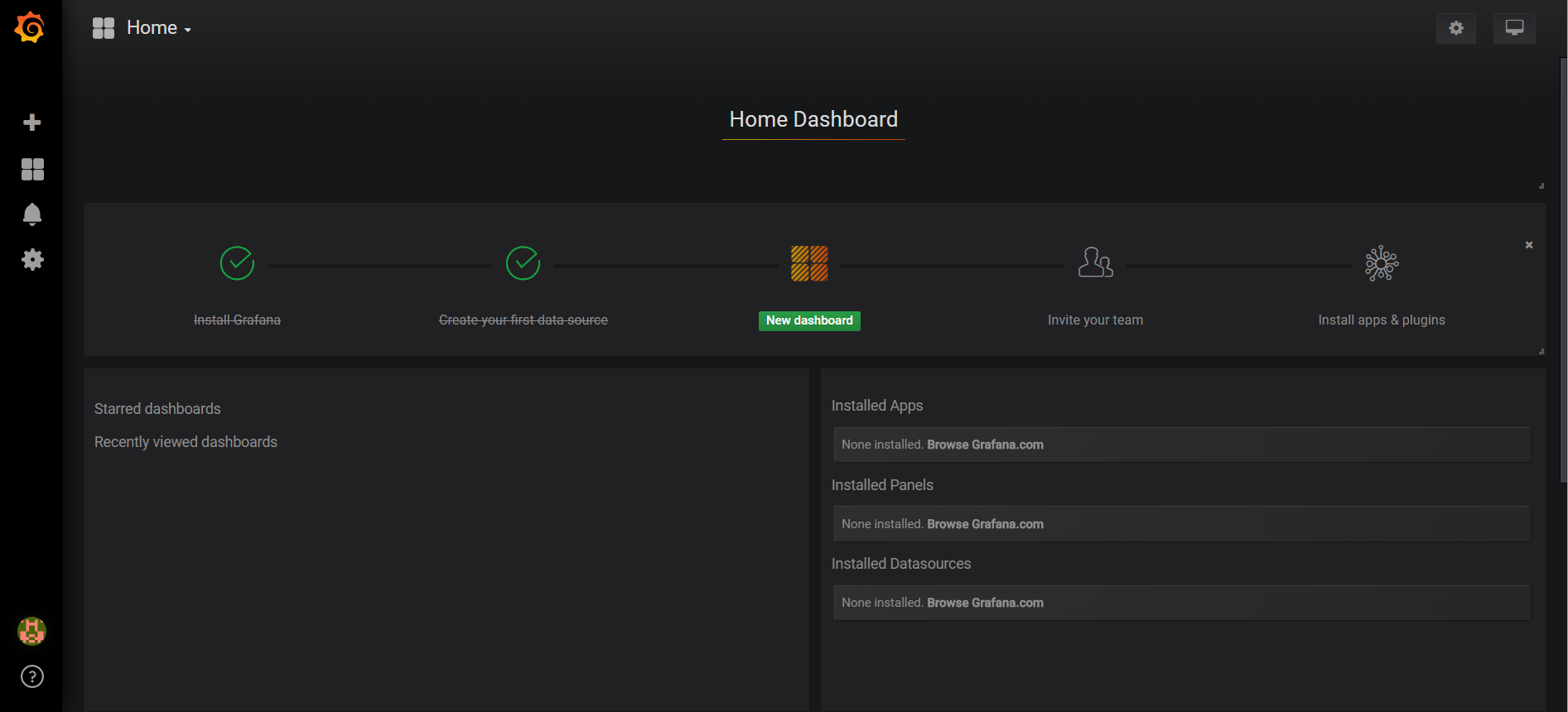
Task: Expand the Home dashboard dropdown
Action: point(159,28)
